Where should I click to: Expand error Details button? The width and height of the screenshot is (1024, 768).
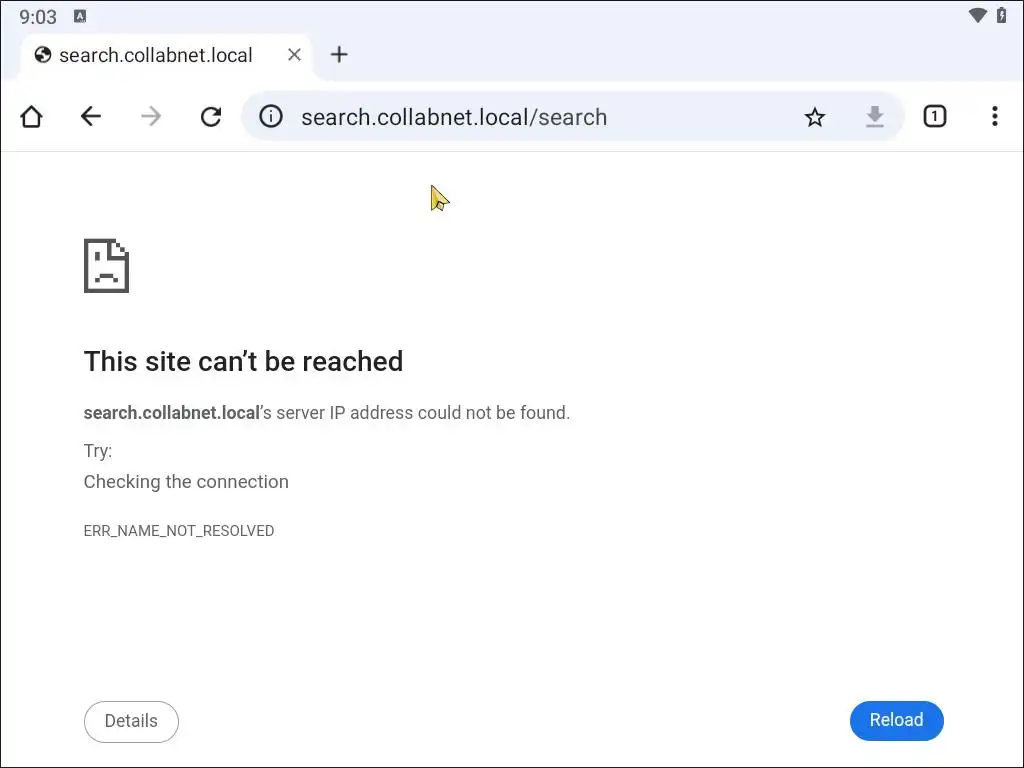[x=131, y=721]
